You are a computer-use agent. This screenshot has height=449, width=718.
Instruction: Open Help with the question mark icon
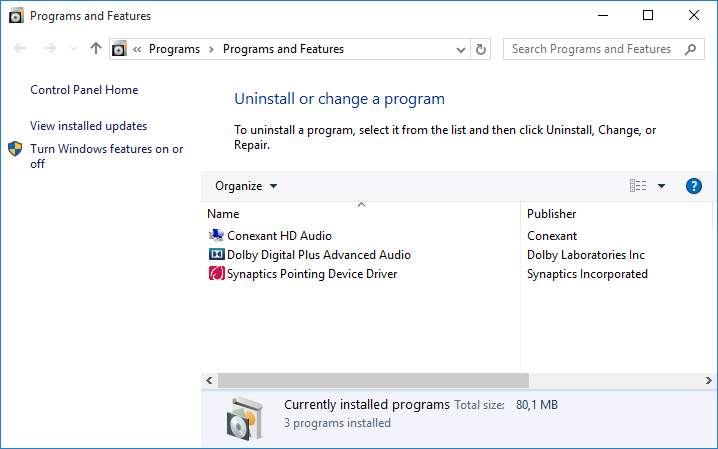click(x=694, y=186)
